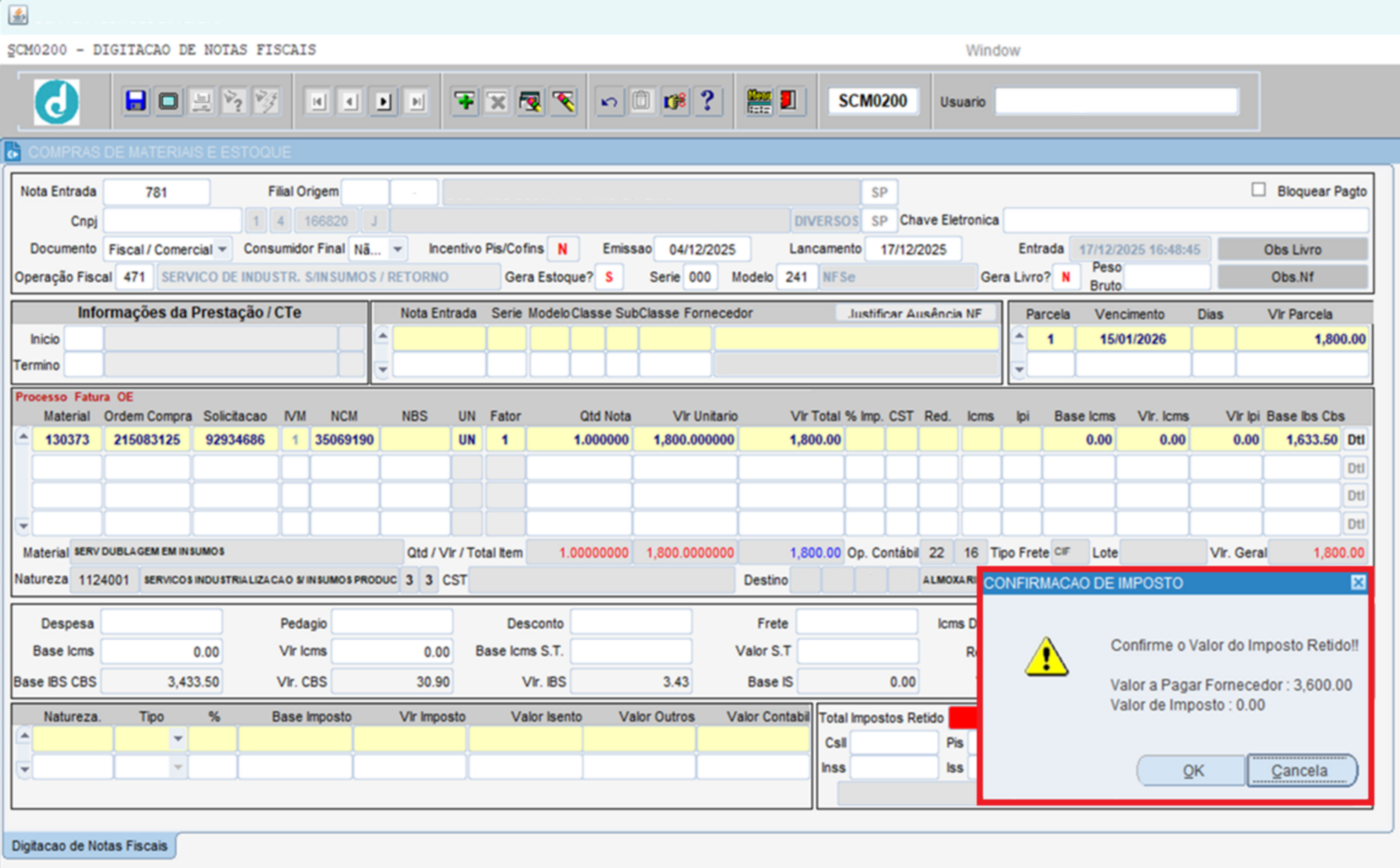Click the Dtl button on first item row

click(x=1355, y=440)
